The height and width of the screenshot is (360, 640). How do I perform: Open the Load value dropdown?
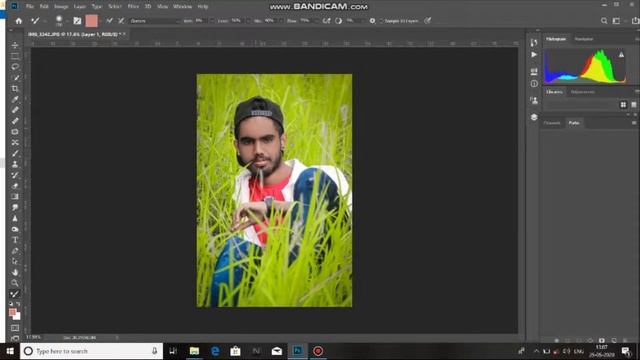pos(247,21)
